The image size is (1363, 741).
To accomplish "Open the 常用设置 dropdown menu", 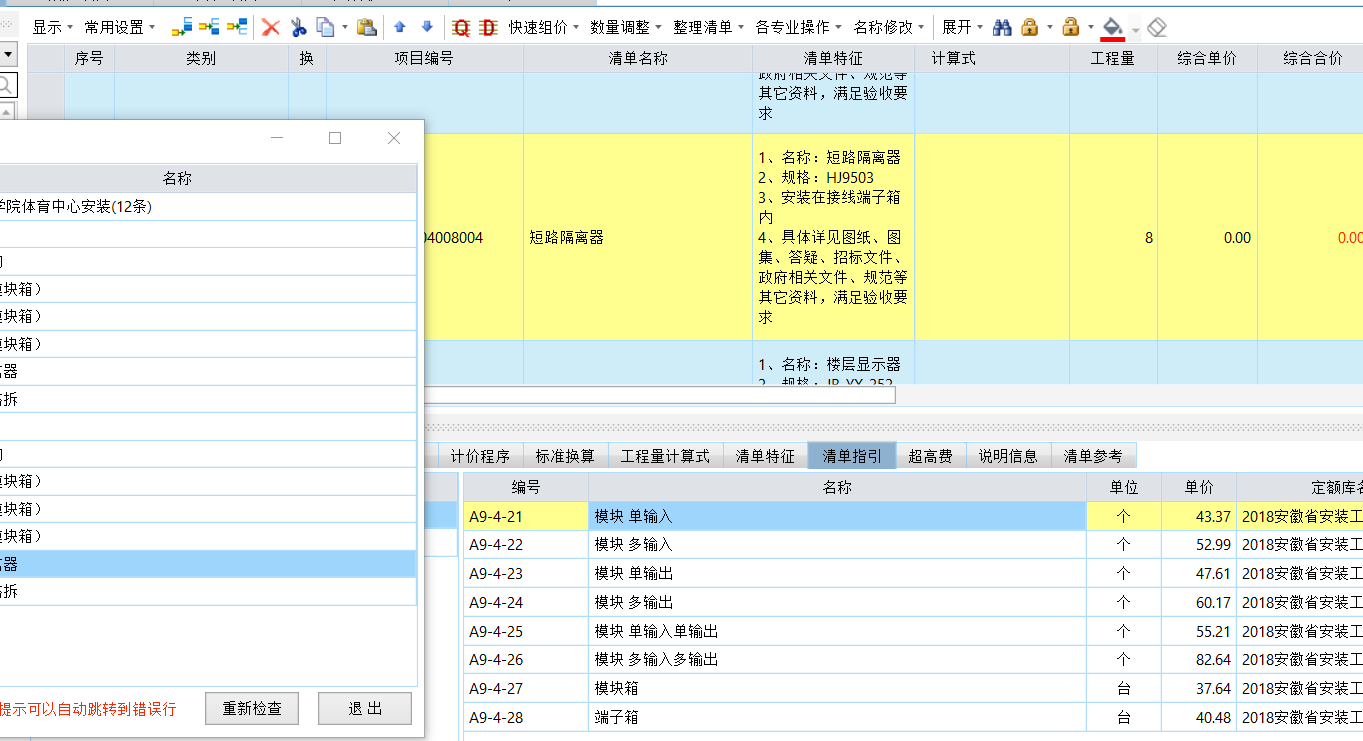I will pos(119,27).
